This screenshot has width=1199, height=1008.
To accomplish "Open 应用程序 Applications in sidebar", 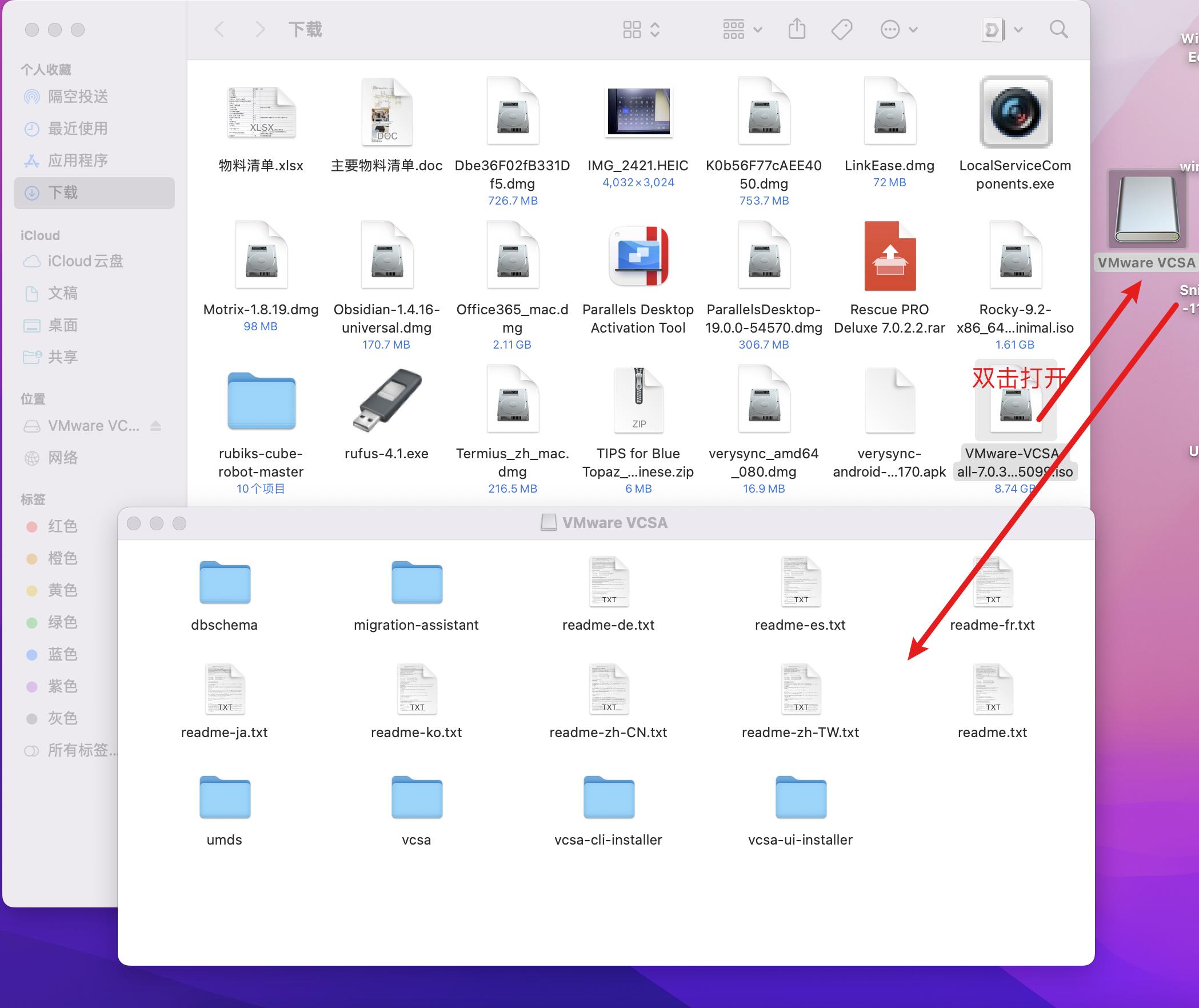I will point(94,161).
